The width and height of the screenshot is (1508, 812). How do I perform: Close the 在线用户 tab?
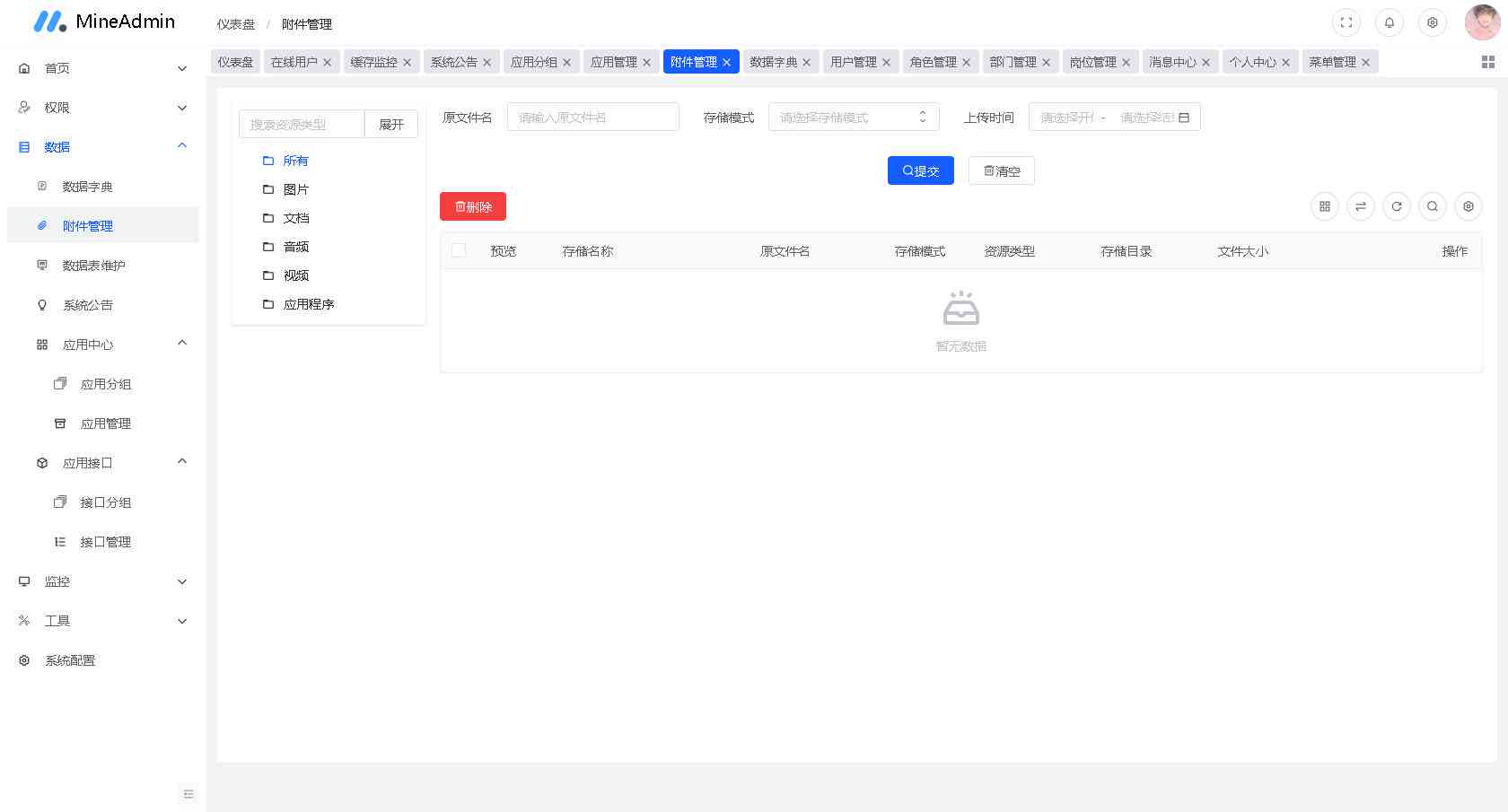tap(328, 62)
